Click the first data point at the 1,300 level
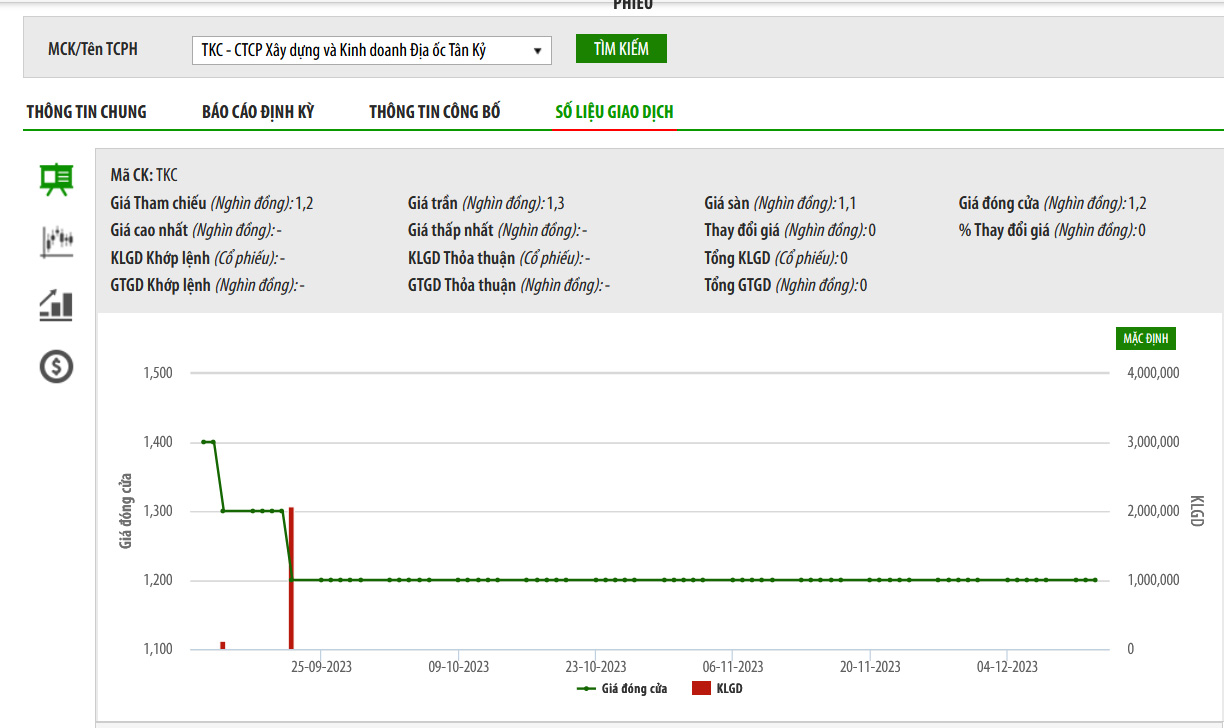Screen dimensions: 1224x728 tap(223, 511)
